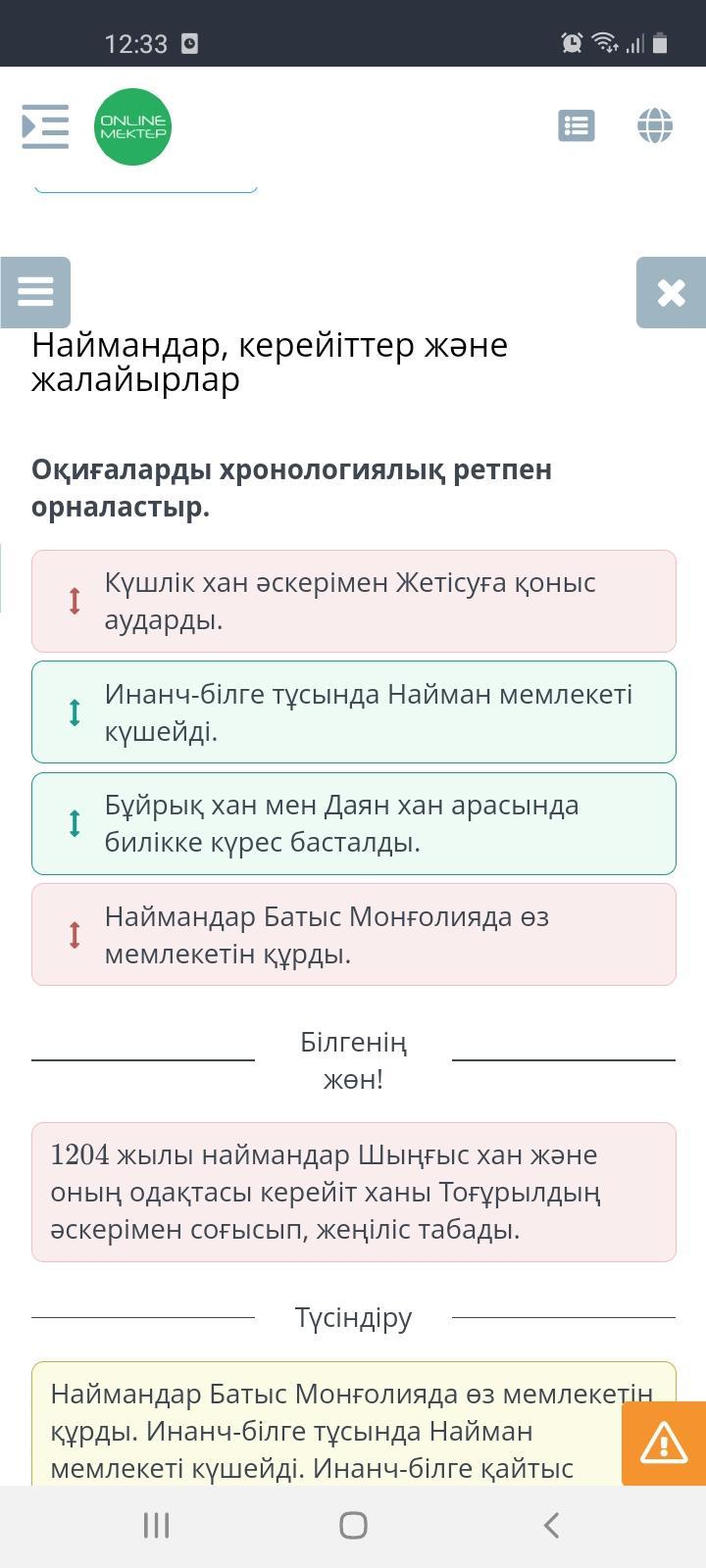Tap the Android back button
The height and width of the screenshot is (1568, 706).
coord(551,1525)
